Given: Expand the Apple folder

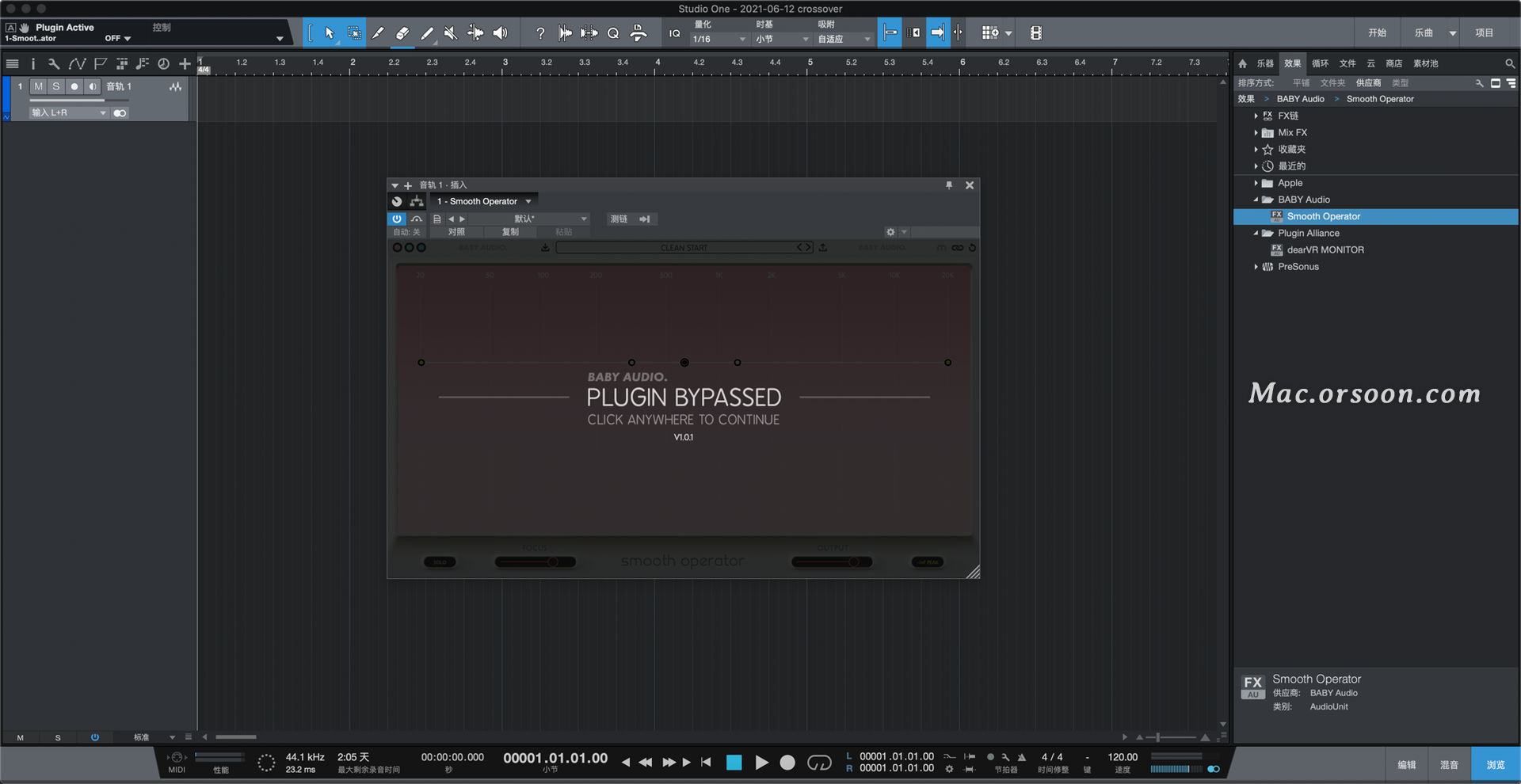Looking at the screenshot, I should [x=1256, y=183].
